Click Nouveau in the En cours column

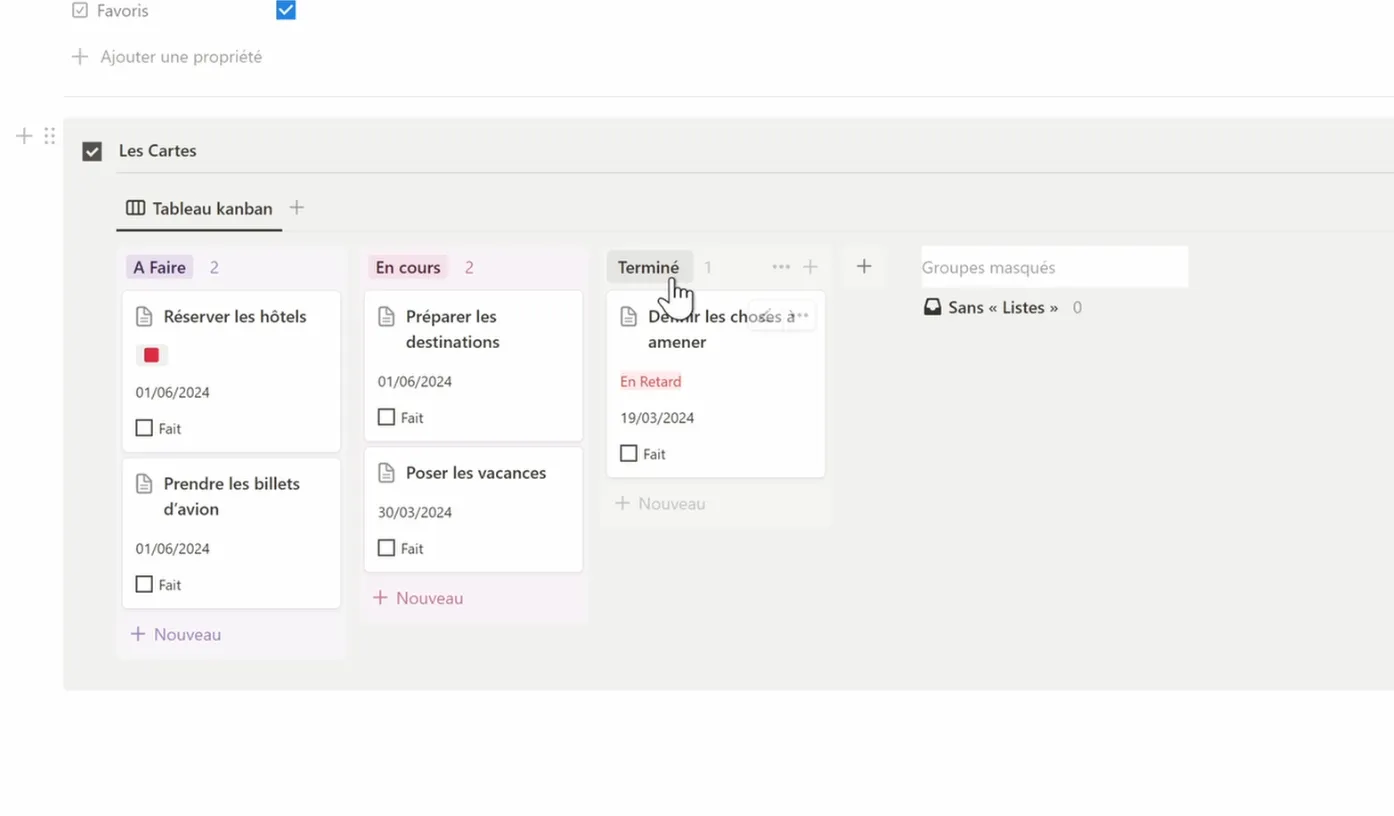tap(418, 598)
